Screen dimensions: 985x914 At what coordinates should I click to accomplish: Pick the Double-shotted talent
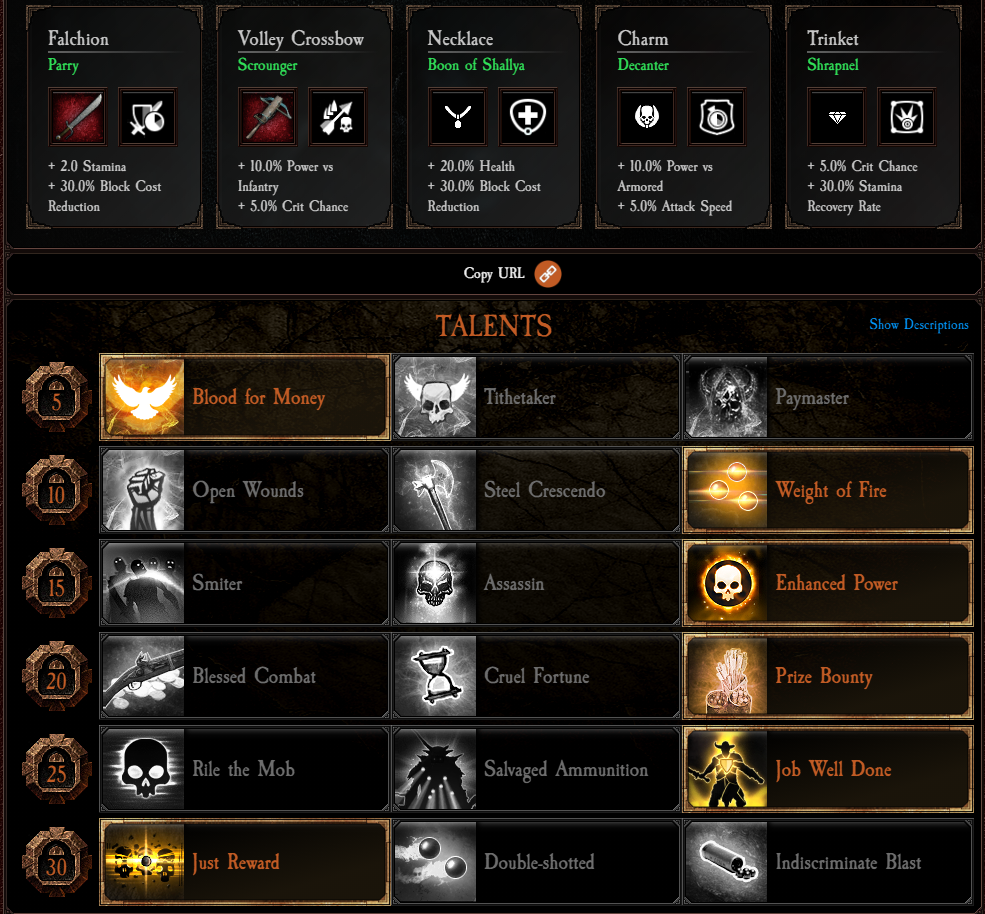coord(536,862)
